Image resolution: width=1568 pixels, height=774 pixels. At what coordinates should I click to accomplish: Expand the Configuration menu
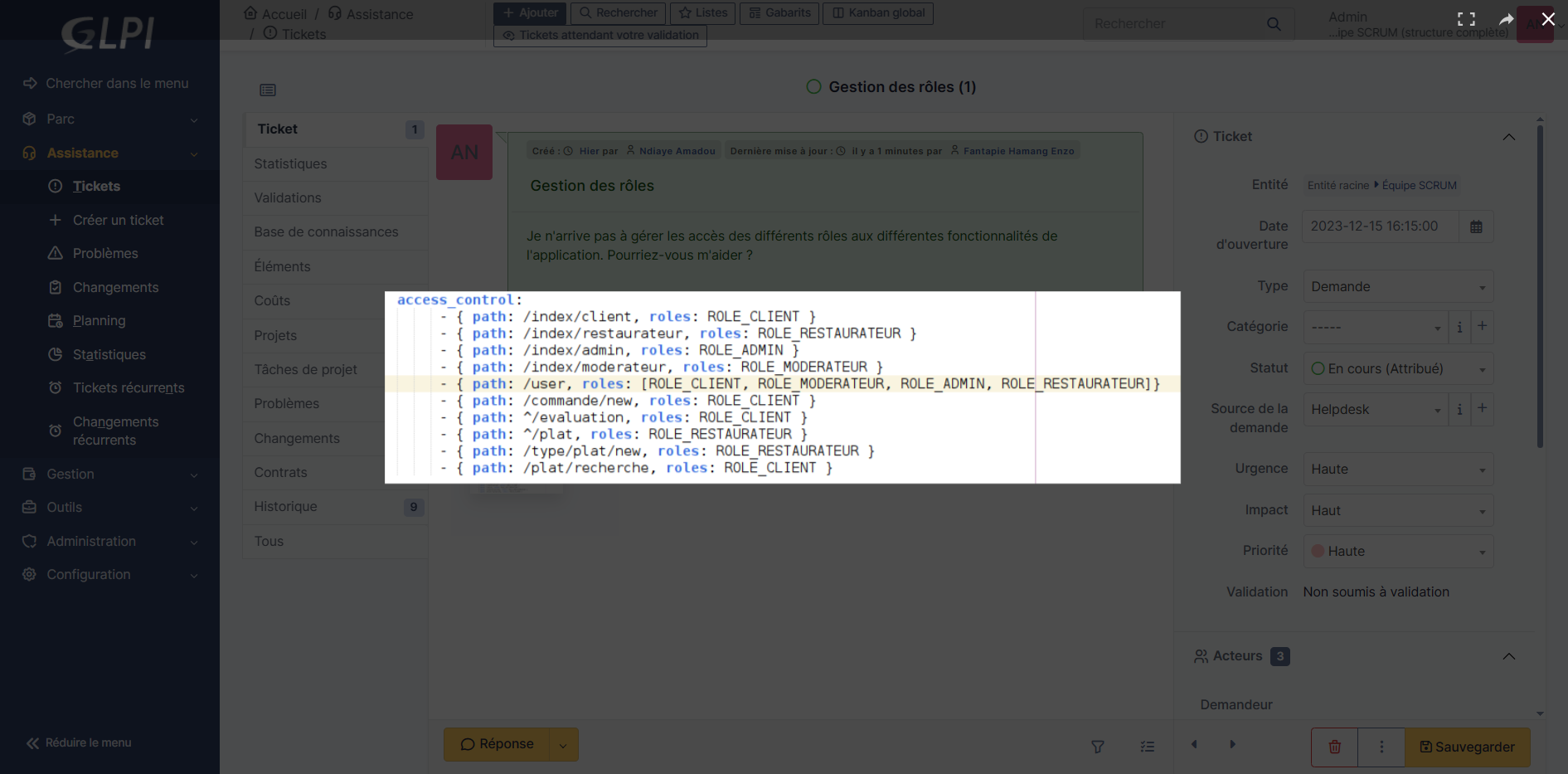pyautogui.click(x=109, y=574)
